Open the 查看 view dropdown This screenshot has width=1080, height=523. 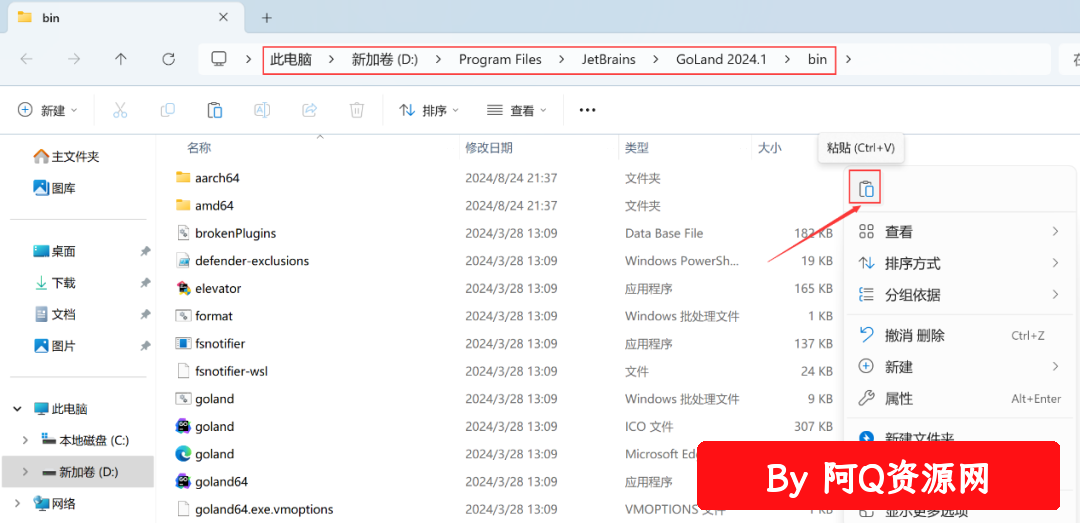point(517,110)
